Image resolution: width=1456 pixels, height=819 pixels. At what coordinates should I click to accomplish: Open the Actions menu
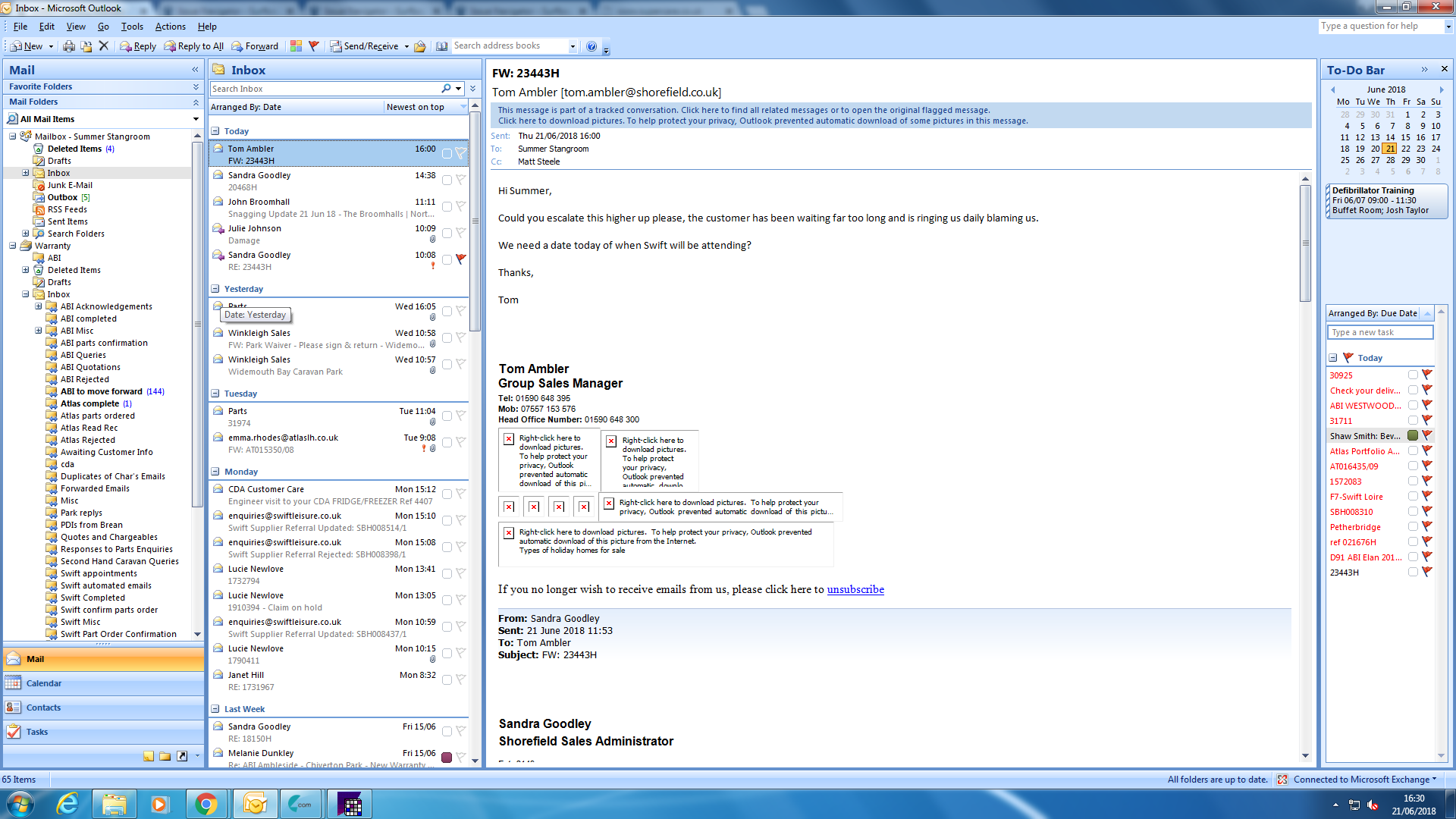pos(170,27)
